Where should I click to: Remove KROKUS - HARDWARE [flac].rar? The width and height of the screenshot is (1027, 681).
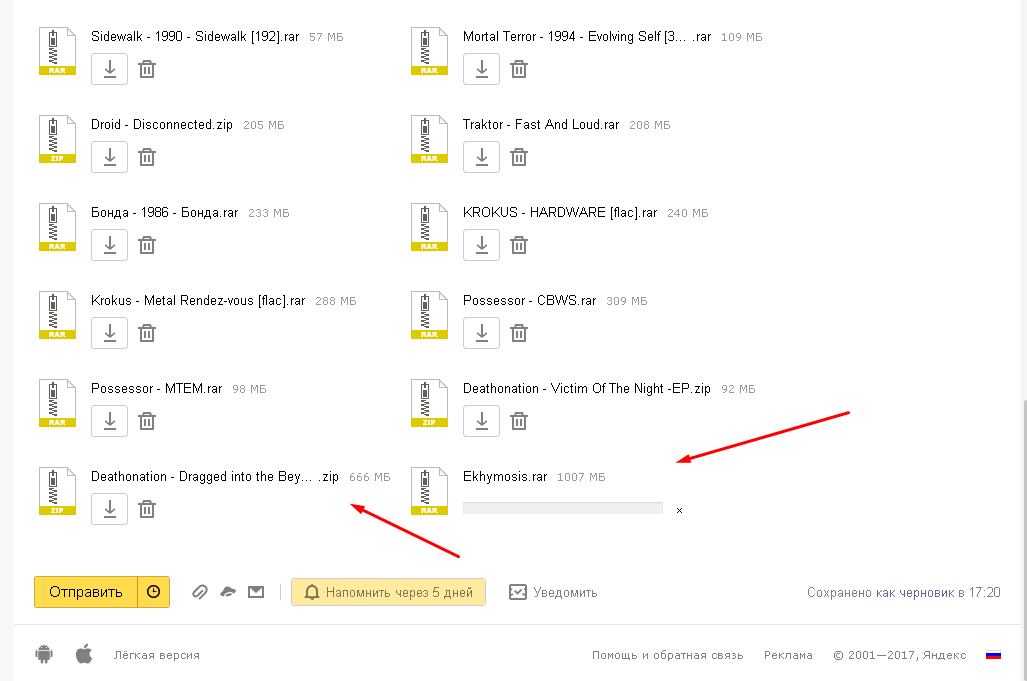point(519,245)
